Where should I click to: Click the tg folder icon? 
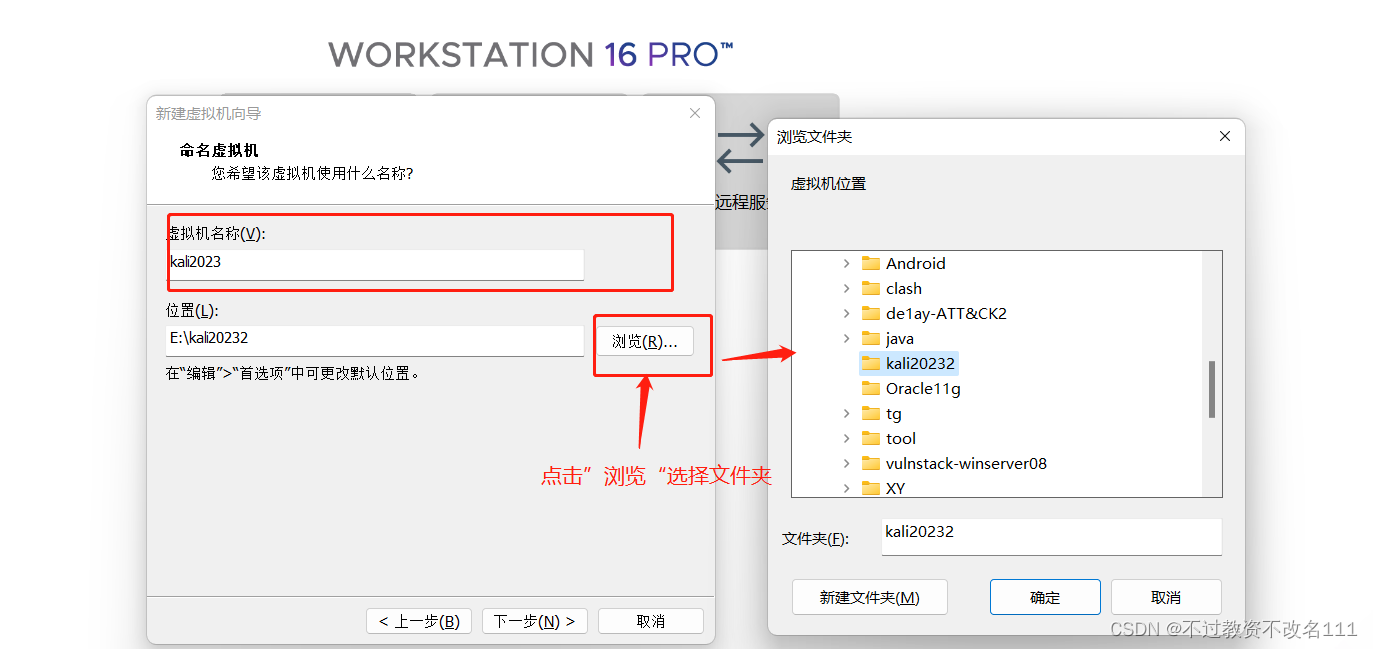pos(870,413)
